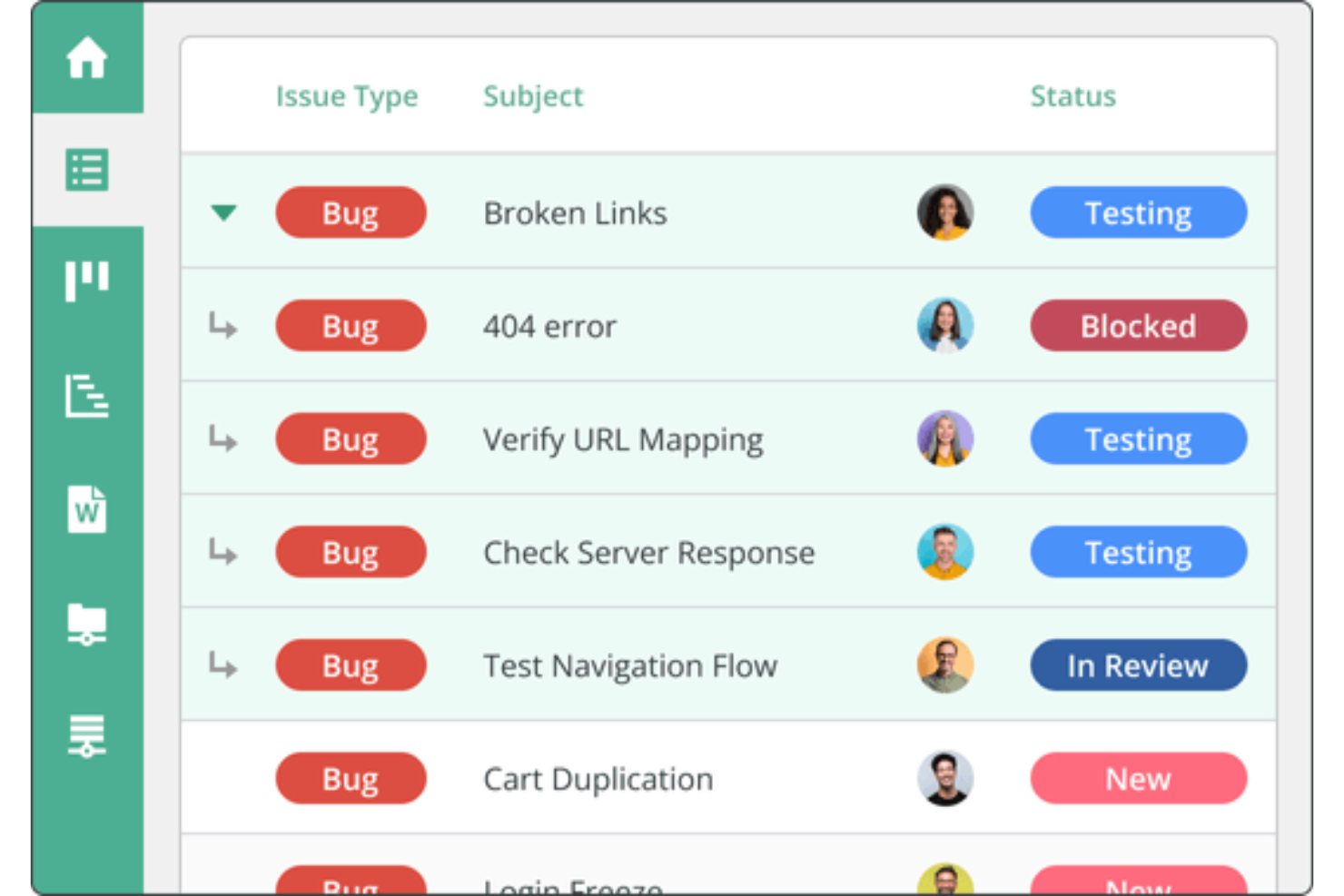Click Bug tag in 404 error row
The width and height of the screenshot is (1344, 896).
[351, 326]
